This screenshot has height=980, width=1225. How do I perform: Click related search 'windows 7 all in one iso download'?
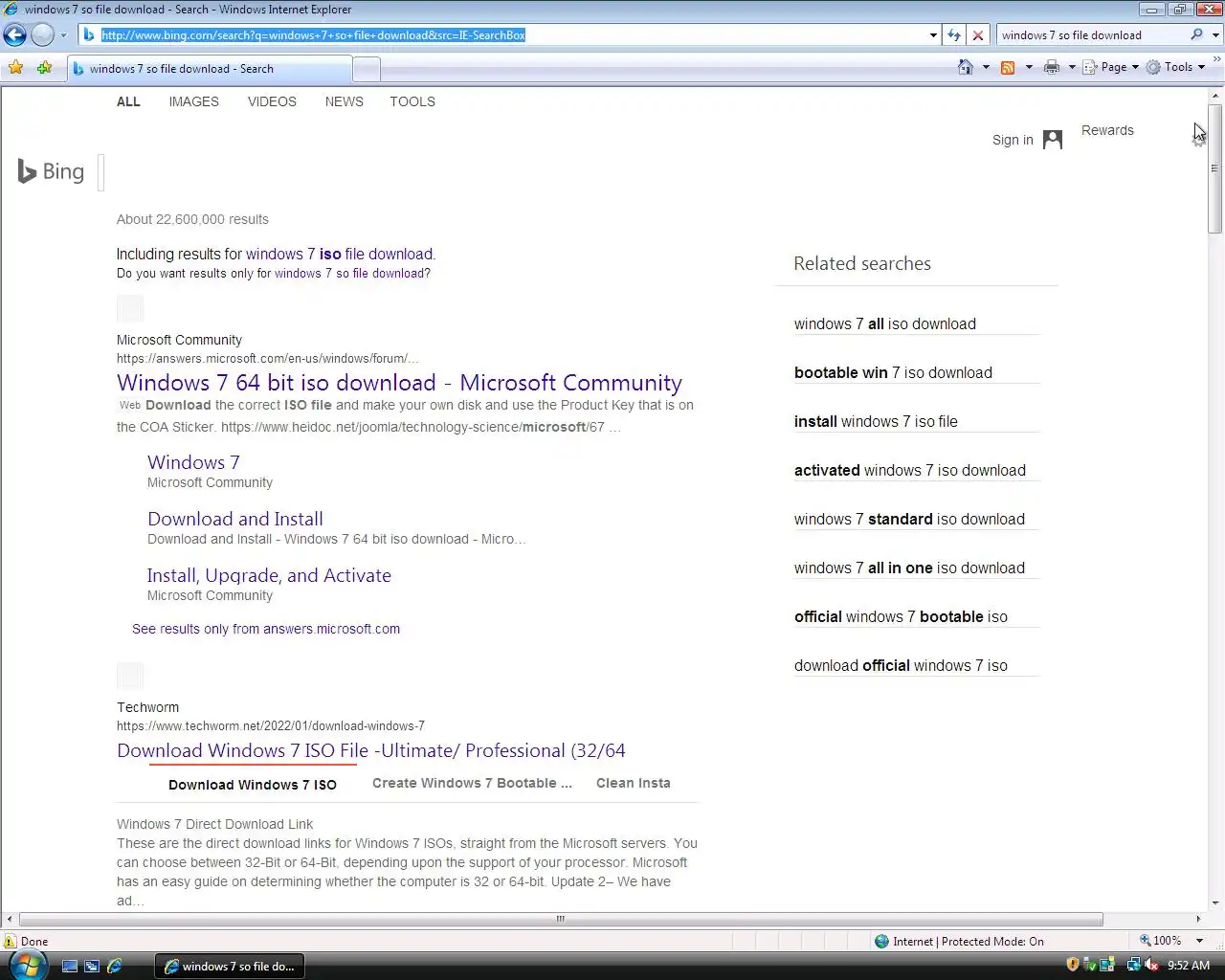pyautogui.click(x=909, y=568)
